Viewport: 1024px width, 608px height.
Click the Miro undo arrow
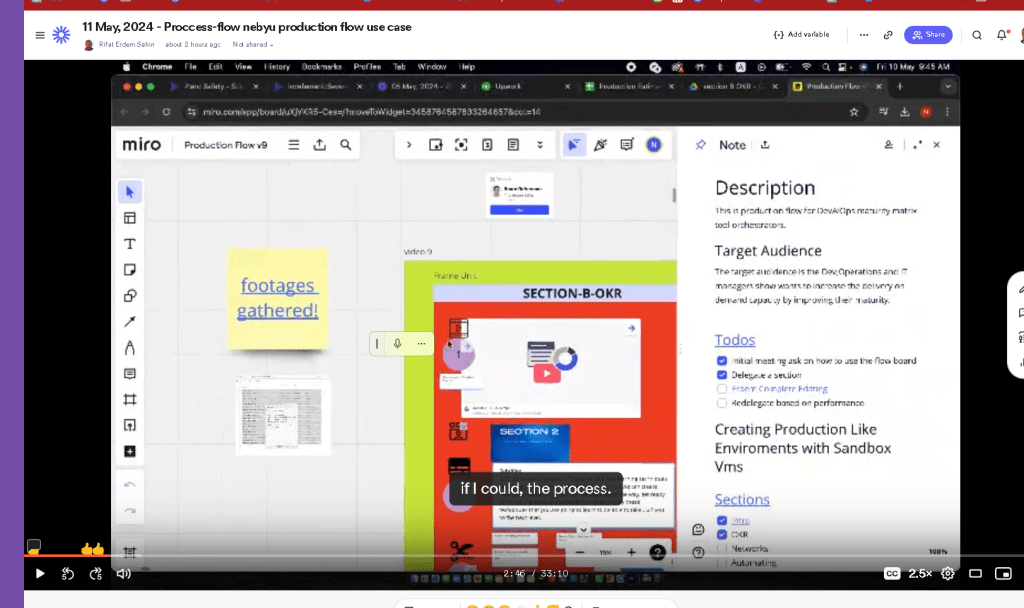point(129,485)
